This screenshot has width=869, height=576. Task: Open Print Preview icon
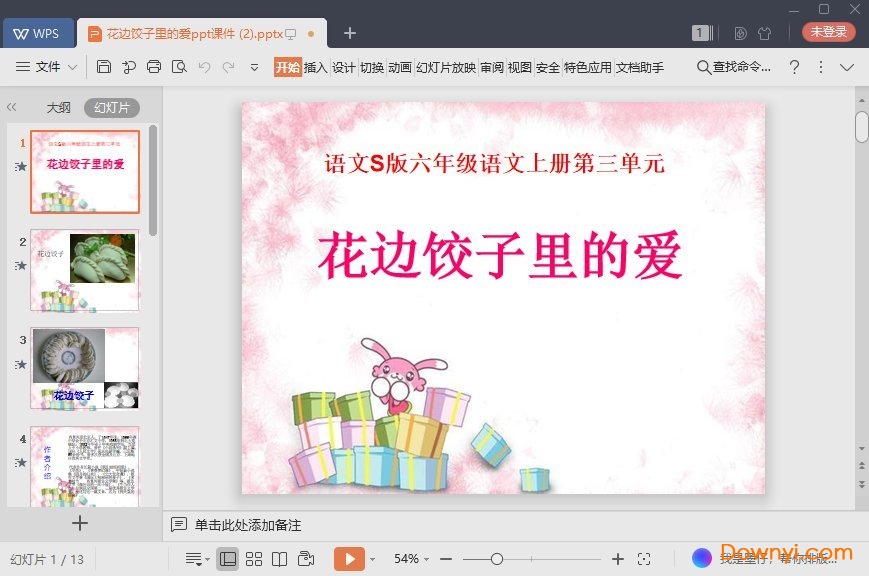pos(179,66)
